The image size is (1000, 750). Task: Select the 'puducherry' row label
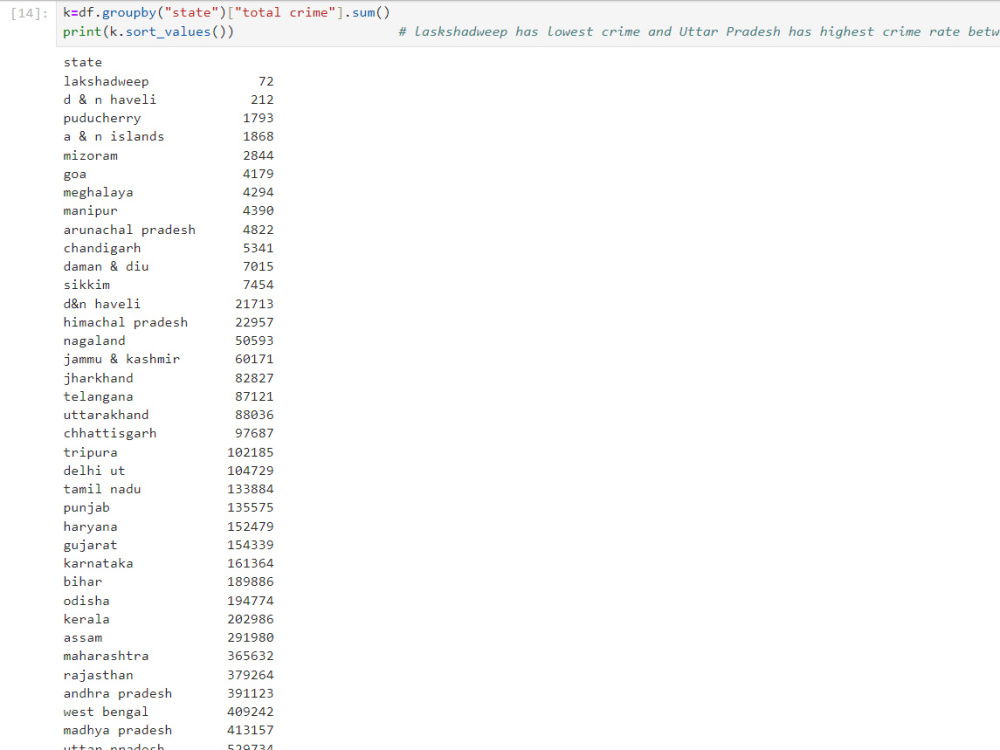[x=102, y=118]
